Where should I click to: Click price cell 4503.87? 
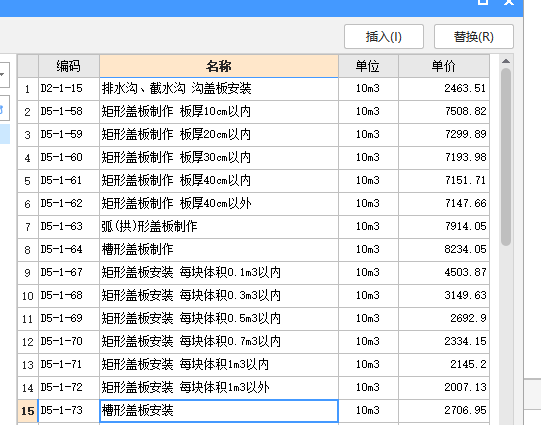pos(444,273)
